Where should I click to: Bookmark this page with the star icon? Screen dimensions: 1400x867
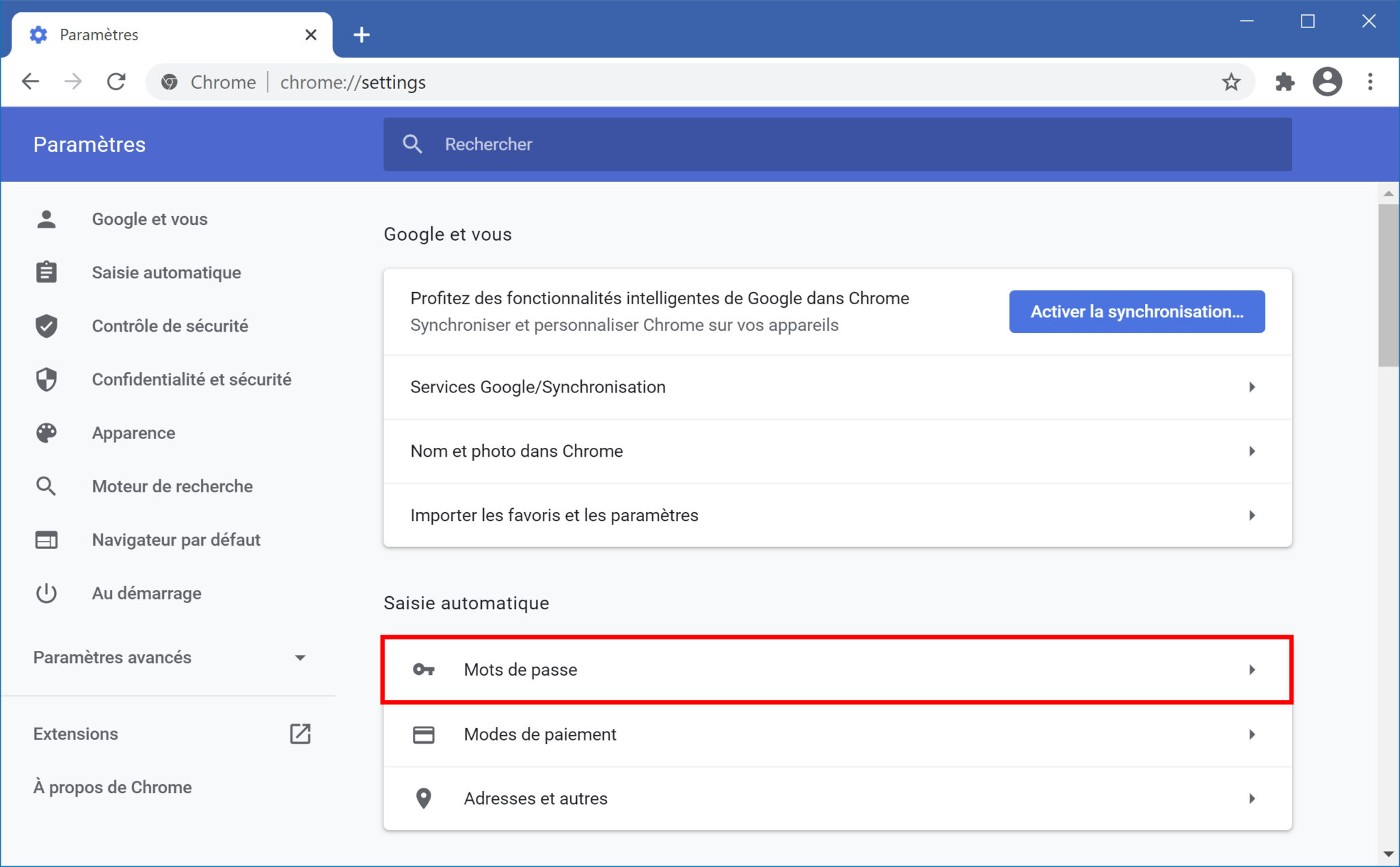pos(1231,82)
